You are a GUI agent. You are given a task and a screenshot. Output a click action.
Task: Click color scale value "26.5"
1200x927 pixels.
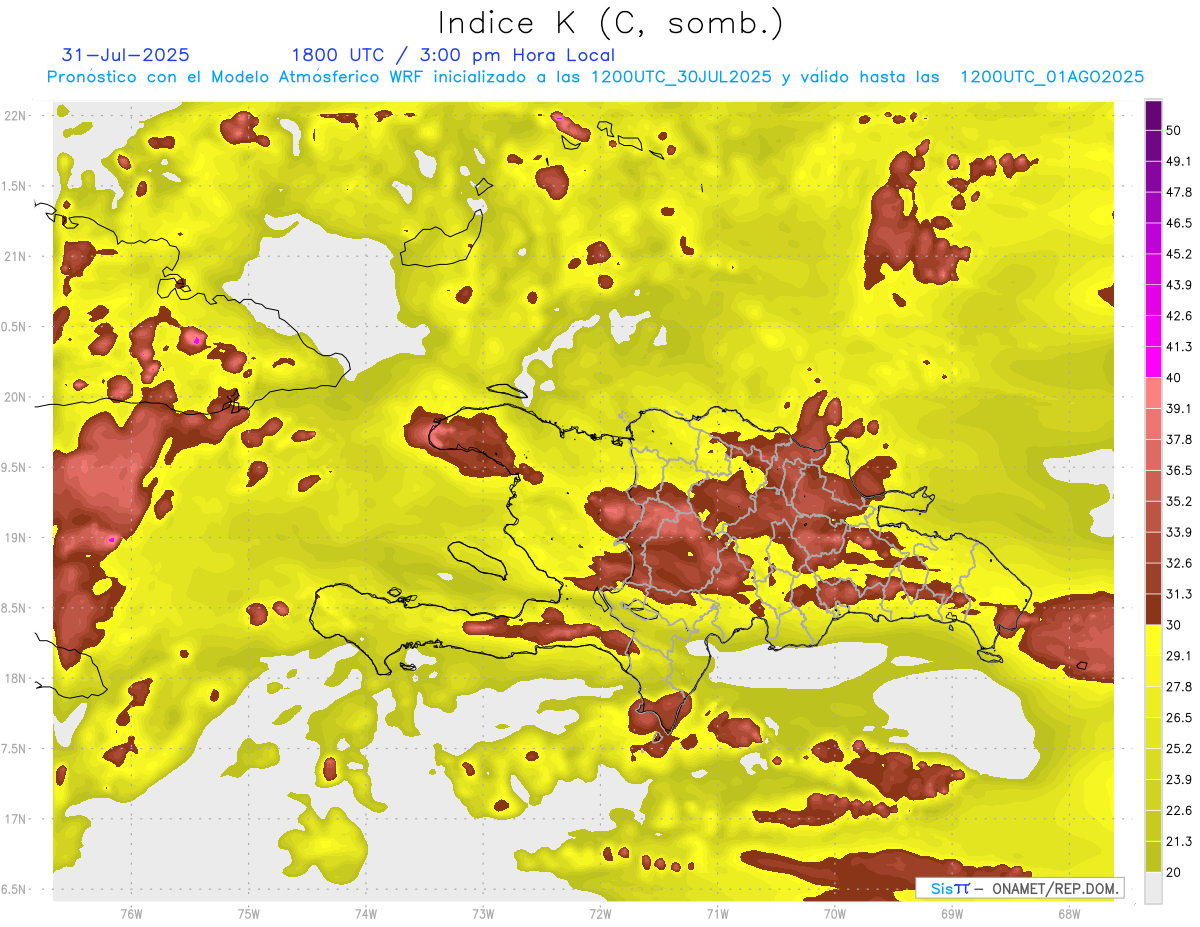(1178, 718)
